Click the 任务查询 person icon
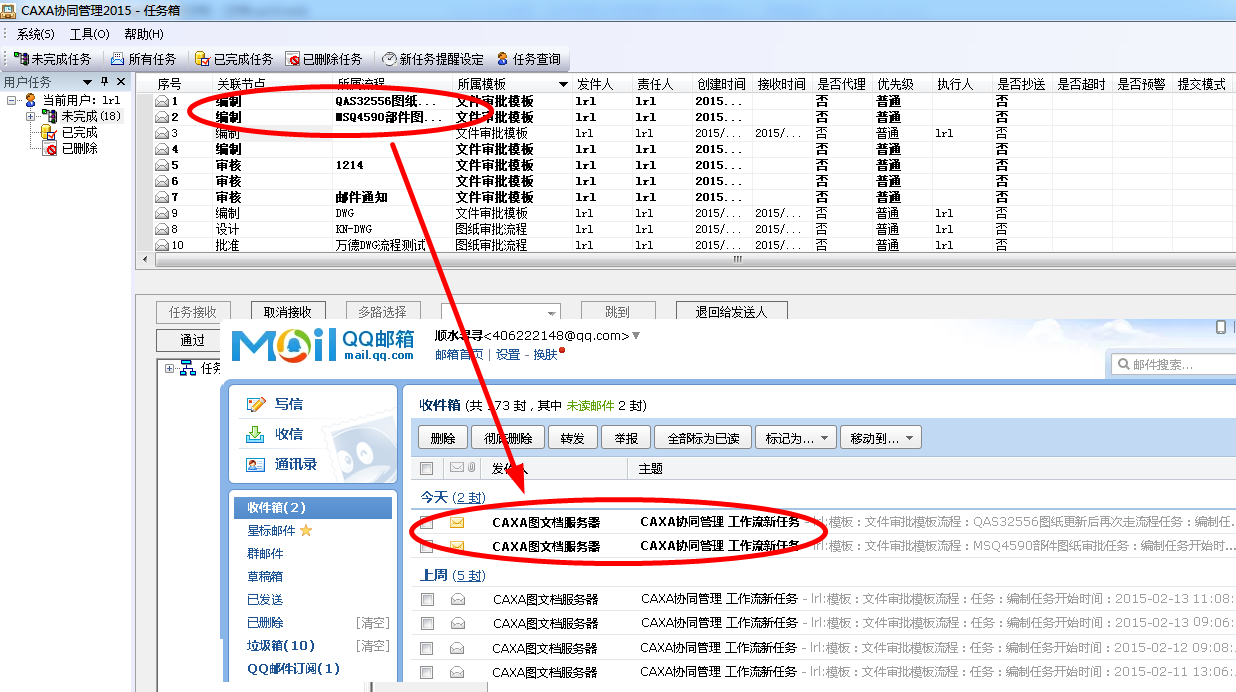The height and width of the screenshot is (692, 1236). 502,59
